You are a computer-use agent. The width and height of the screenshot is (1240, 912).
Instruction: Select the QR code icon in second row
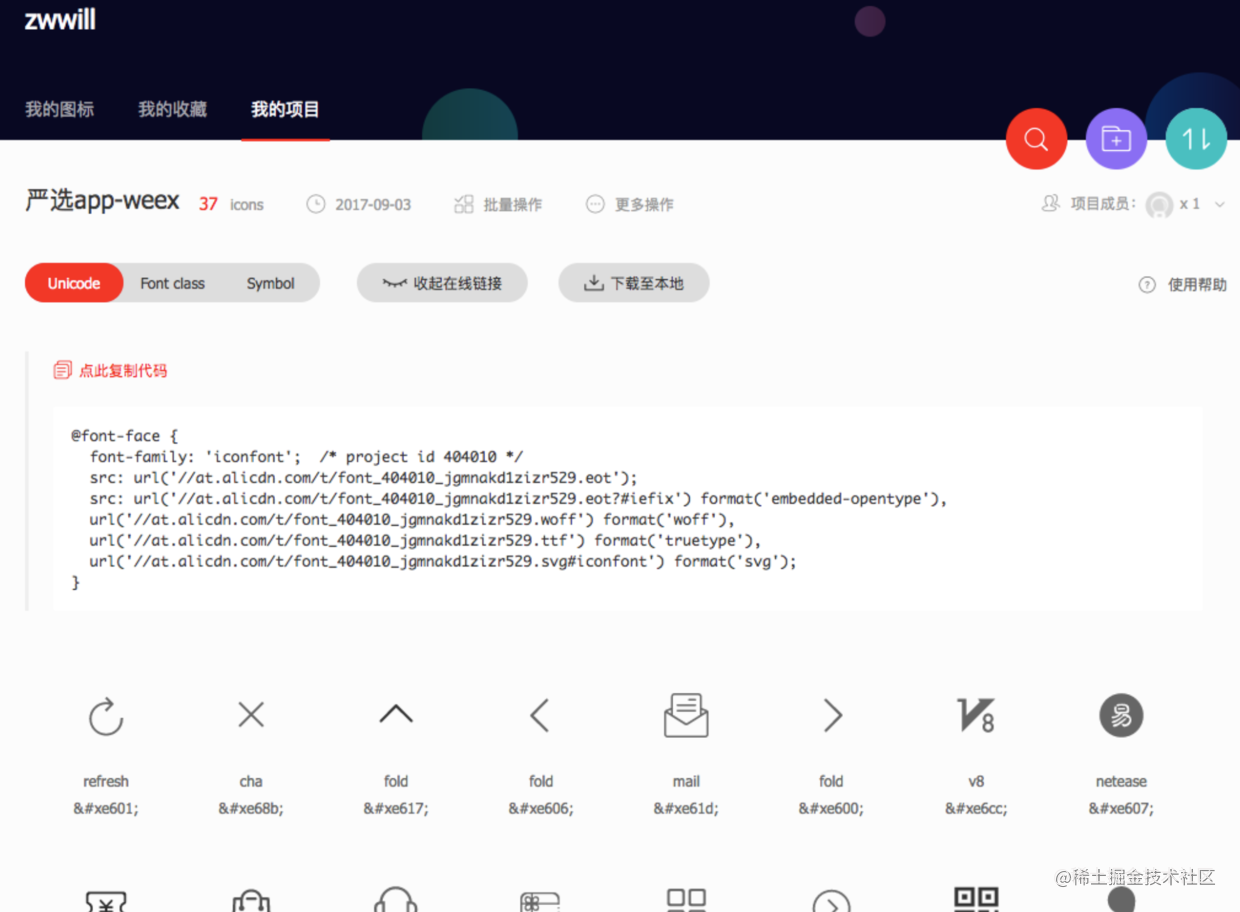[976, 898]
